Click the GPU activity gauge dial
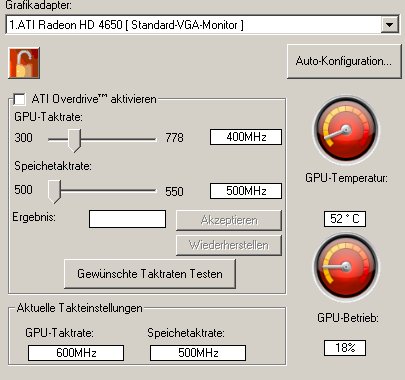The height and width of the screenshot is (380, 405). (x=346, y=267)
